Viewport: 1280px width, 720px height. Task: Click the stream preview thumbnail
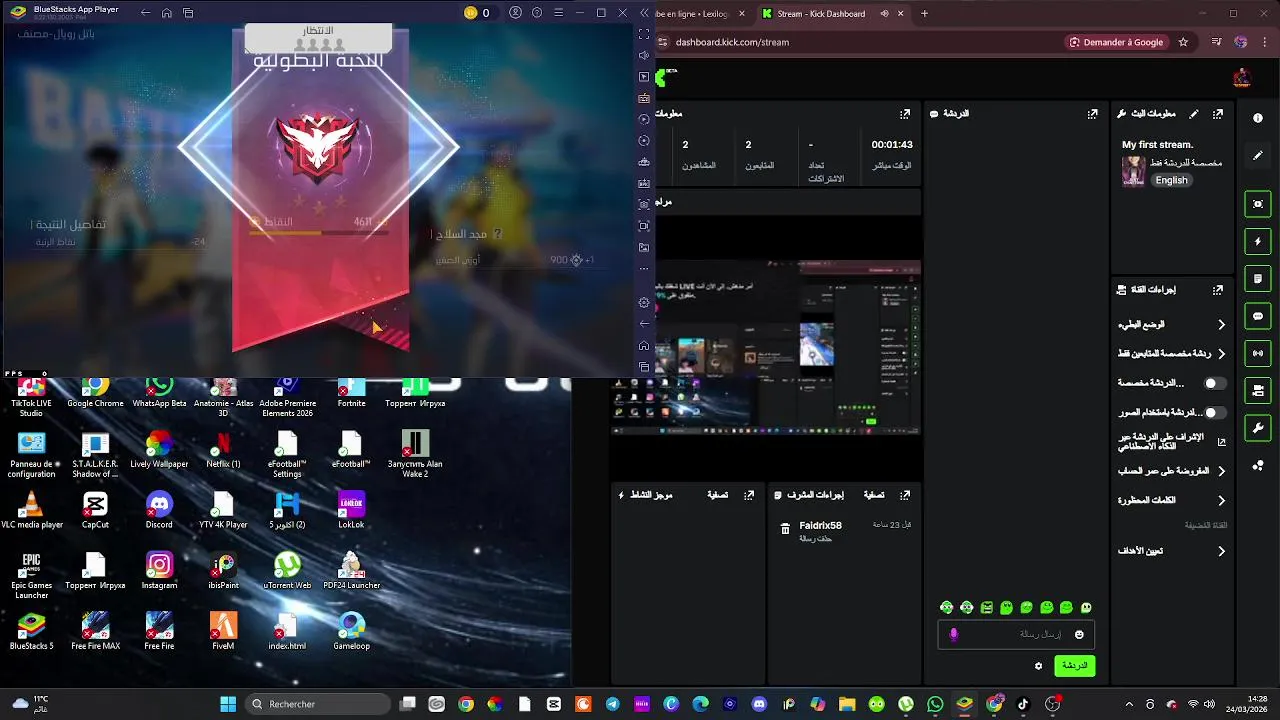766,347
